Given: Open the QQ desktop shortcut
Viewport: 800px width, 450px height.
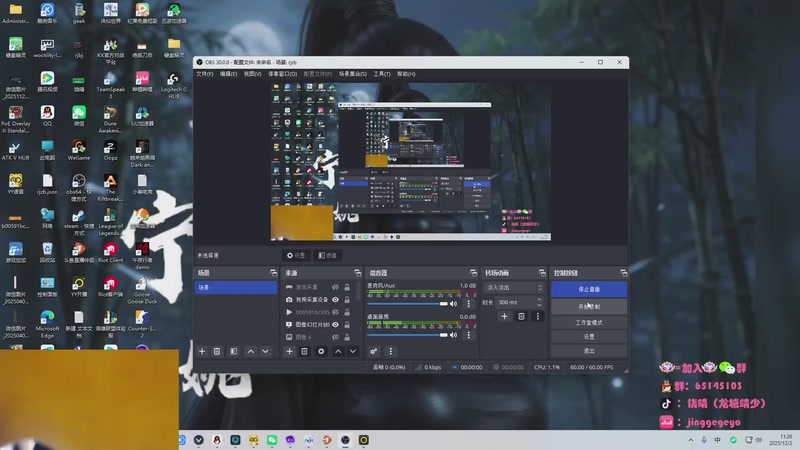Looking at the screenshot, I should coord(47,116).
